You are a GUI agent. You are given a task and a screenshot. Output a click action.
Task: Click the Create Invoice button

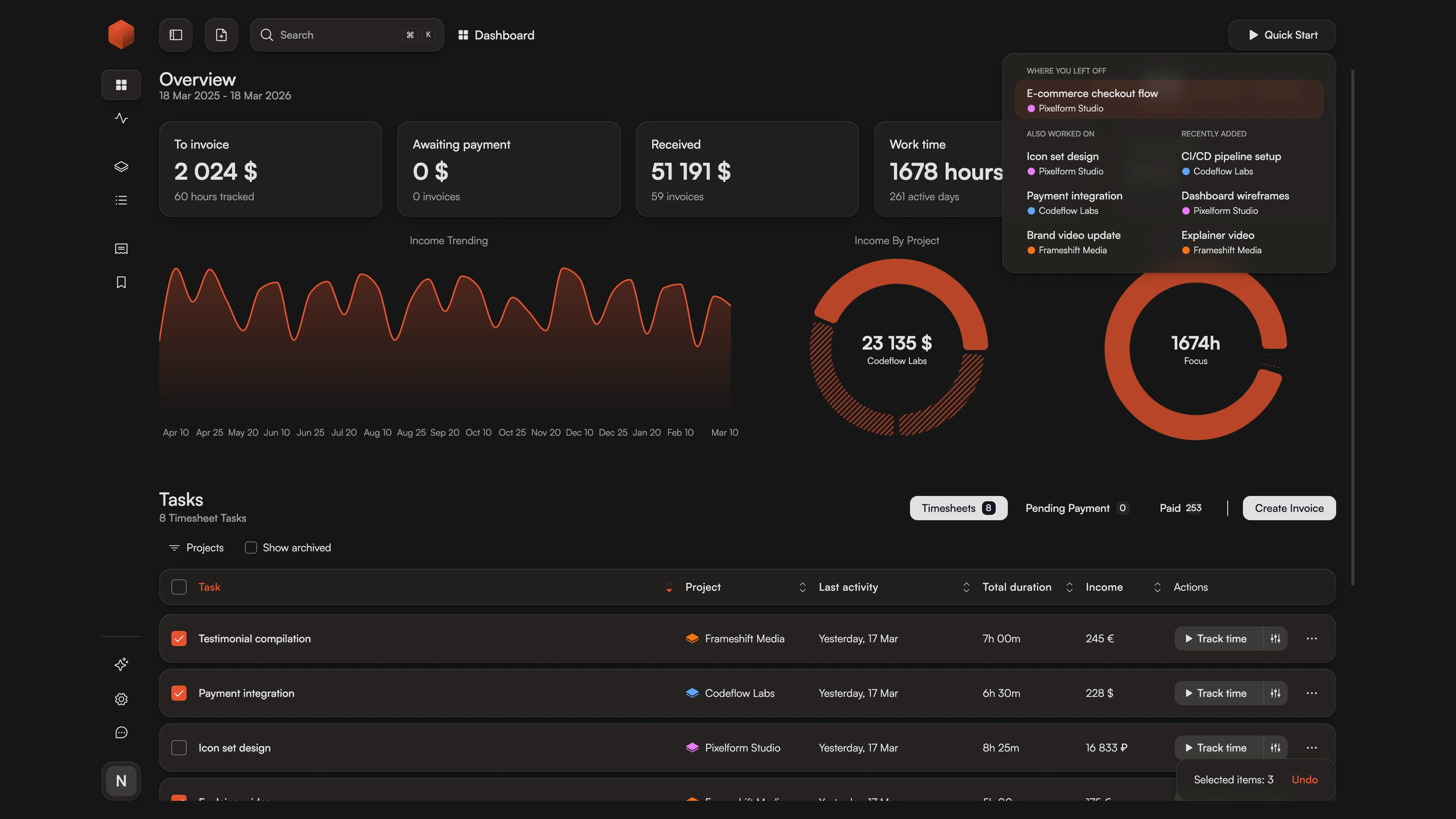[1289, 508]
